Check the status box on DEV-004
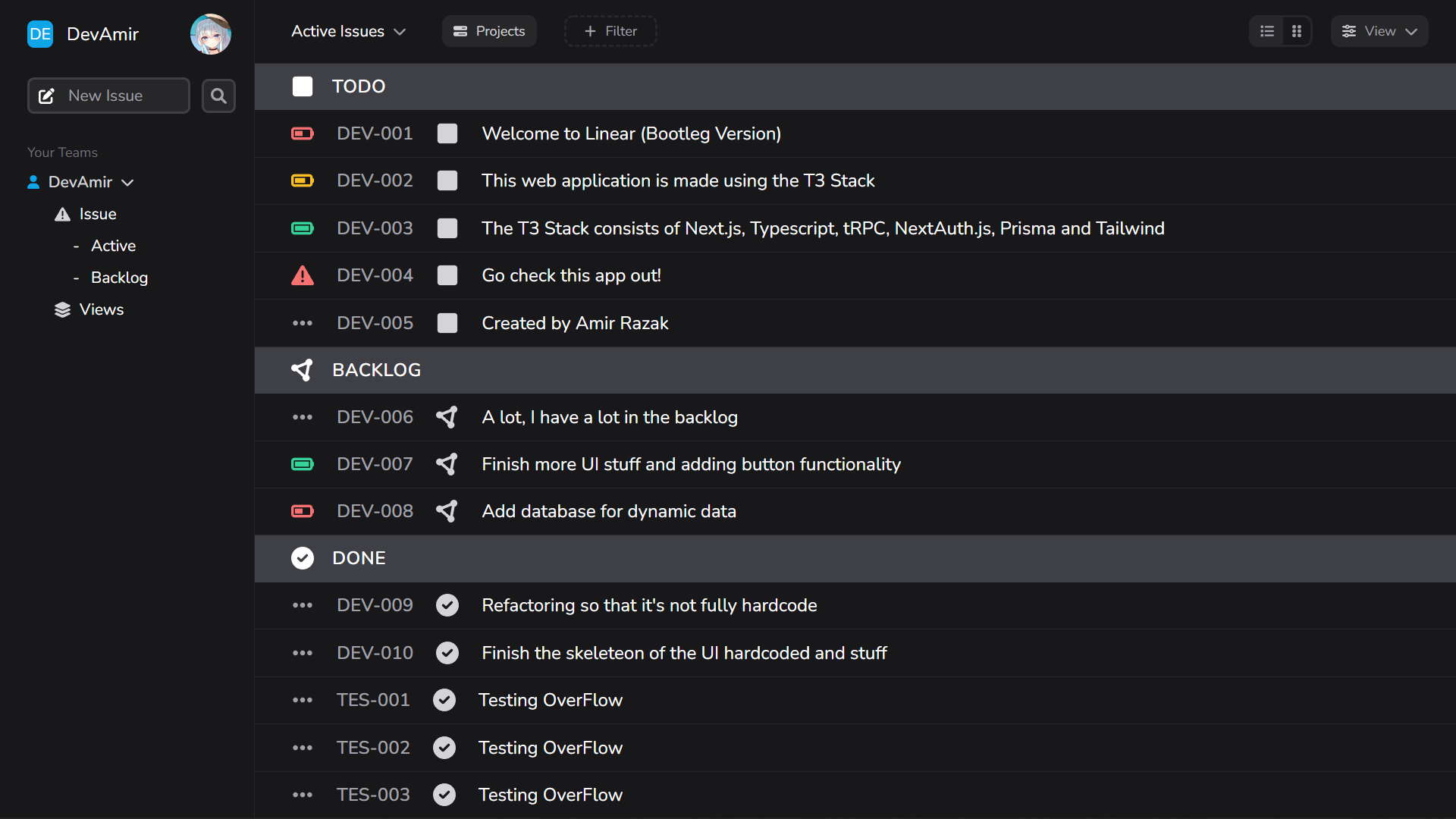This screenshot has height=819, width=1456. click(x=447, y=275)
